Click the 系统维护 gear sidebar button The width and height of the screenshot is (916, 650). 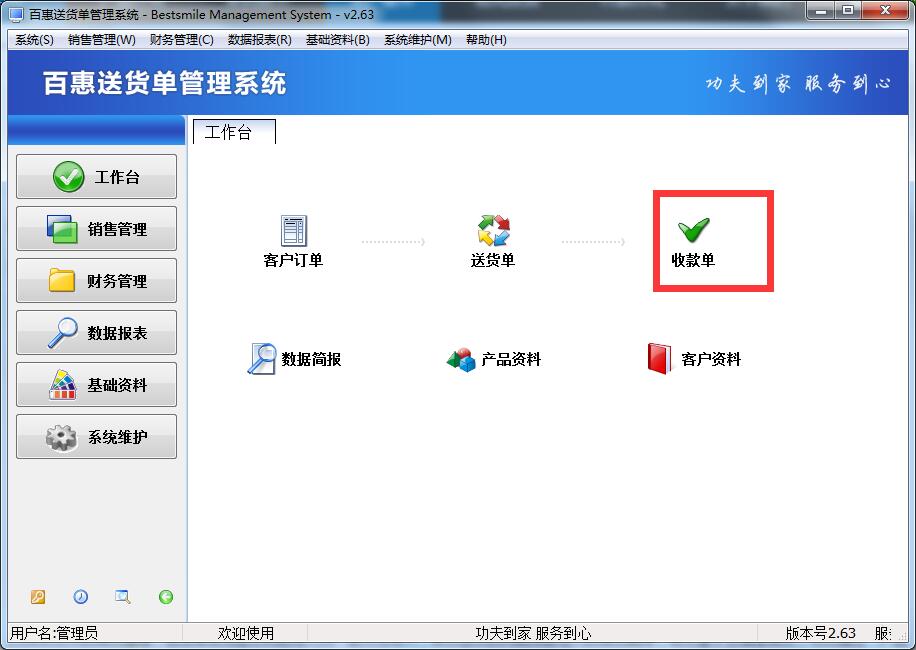click(96, 437)
